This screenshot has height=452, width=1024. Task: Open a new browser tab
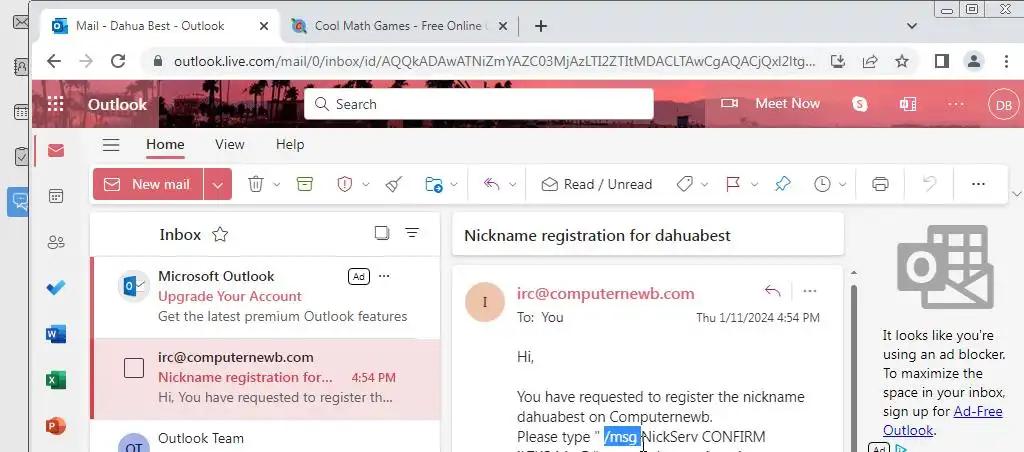pyautogui.click(x=541, y=26)
